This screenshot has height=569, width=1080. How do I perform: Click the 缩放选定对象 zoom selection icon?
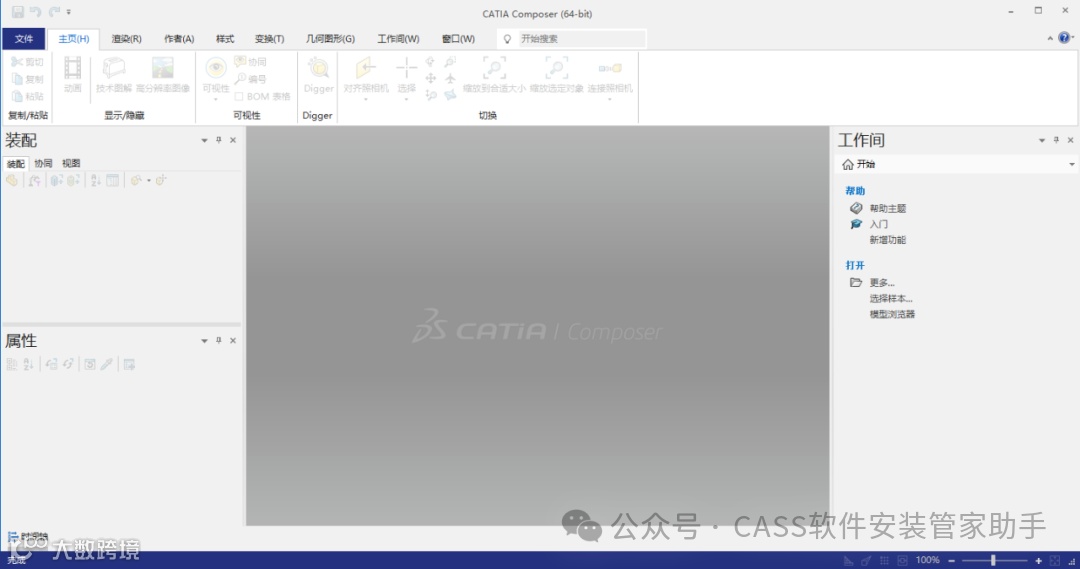[x=556, y=68]
